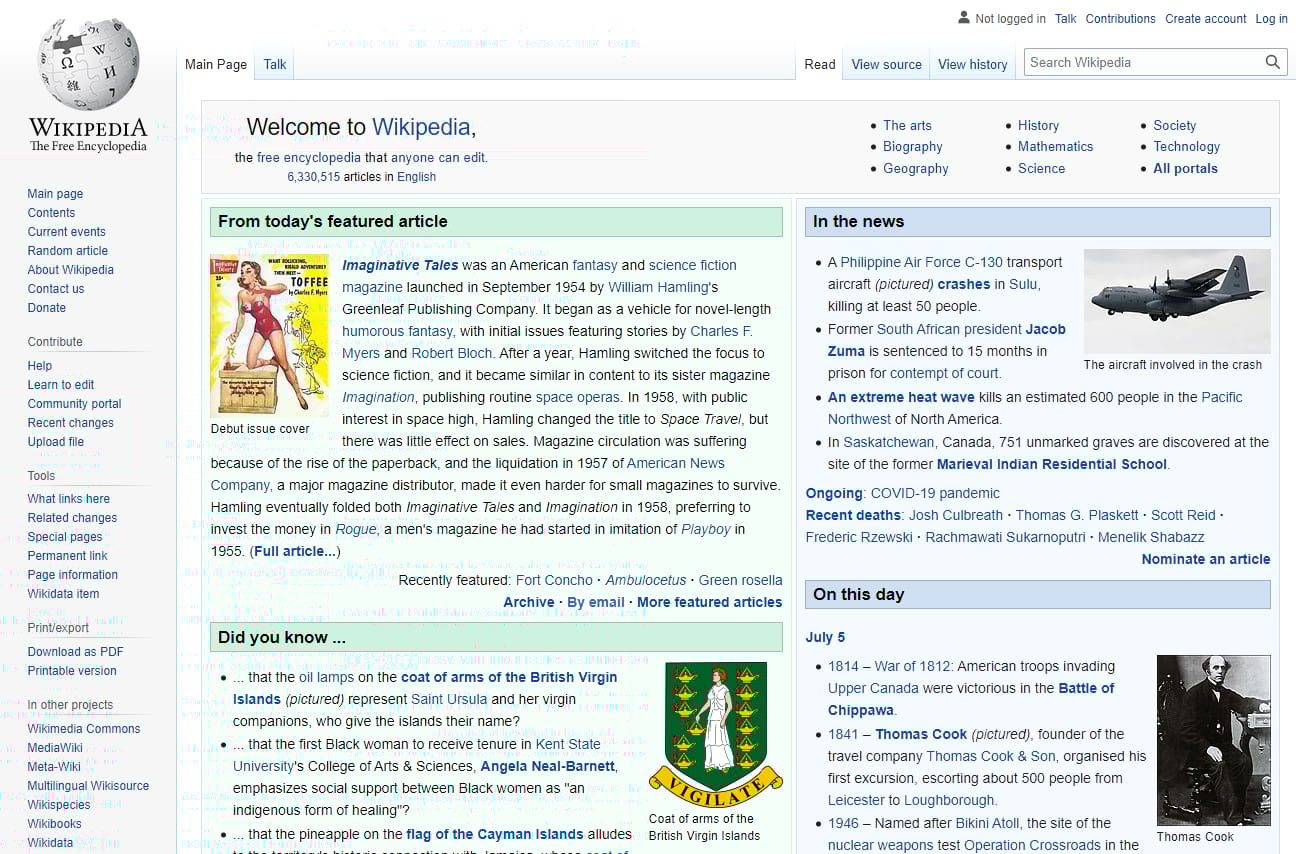Click 'Nominate an article' in the news
The image size is (1296, 854).
[1205, 559]
